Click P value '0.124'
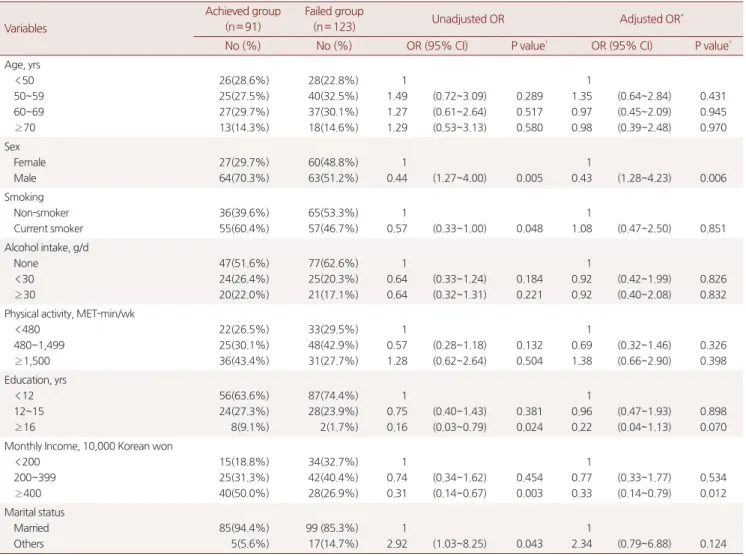The image size is (746, 556). [x=713, y=544]
